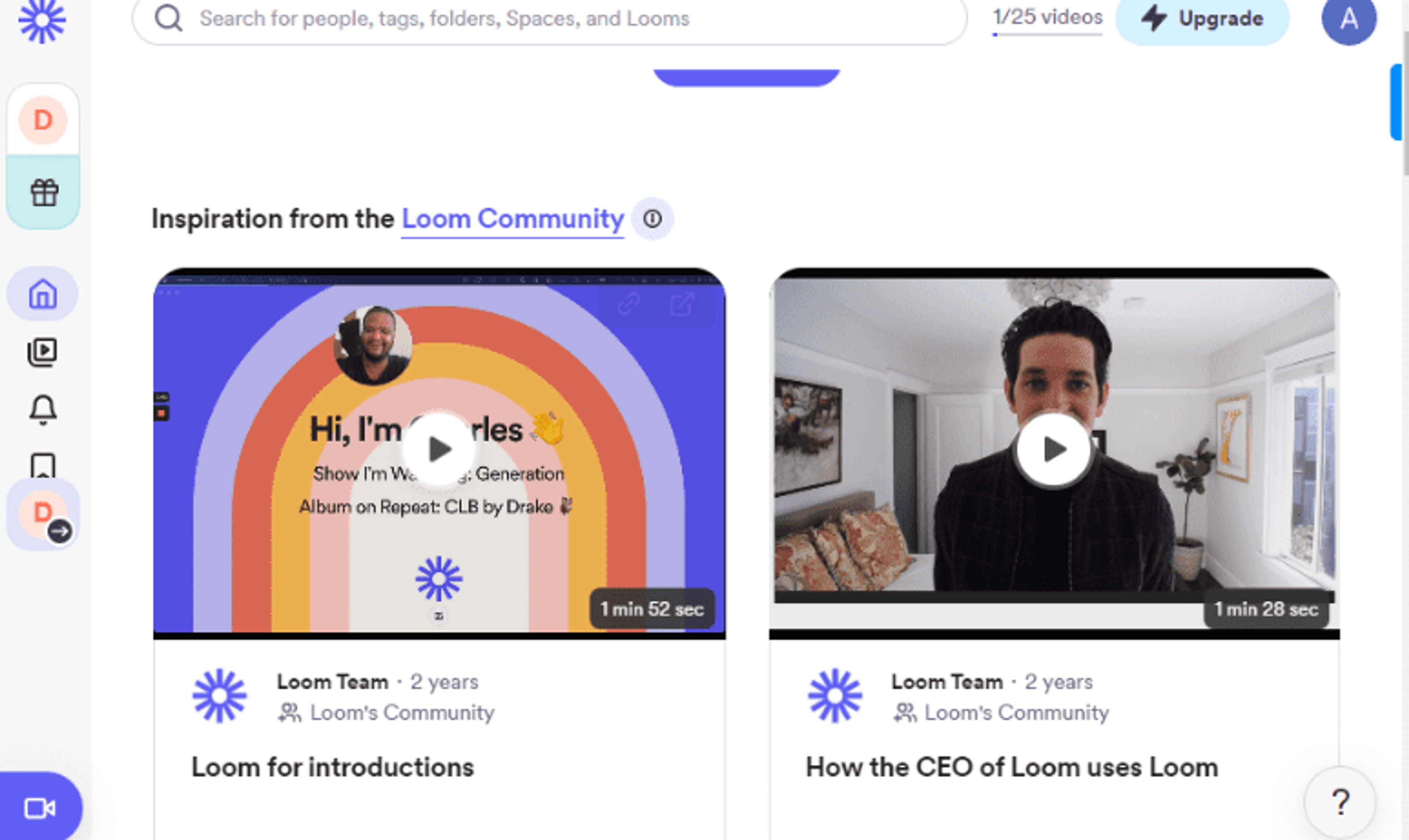The width and height of the screenshot is (1409, 840).
Task: Open the CEO of Loom video thumbnail
Action: tap(1055, 454)
